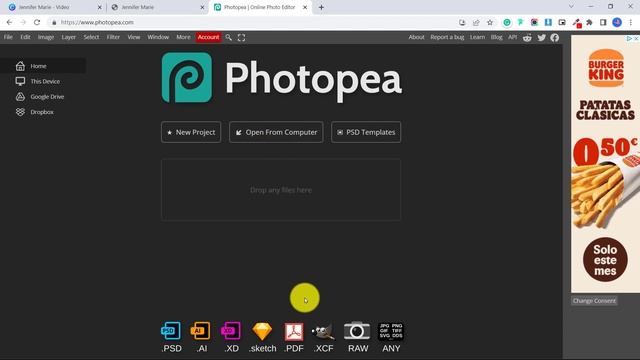
Task: Close the Burger King ad
Action: coord(636,38)
